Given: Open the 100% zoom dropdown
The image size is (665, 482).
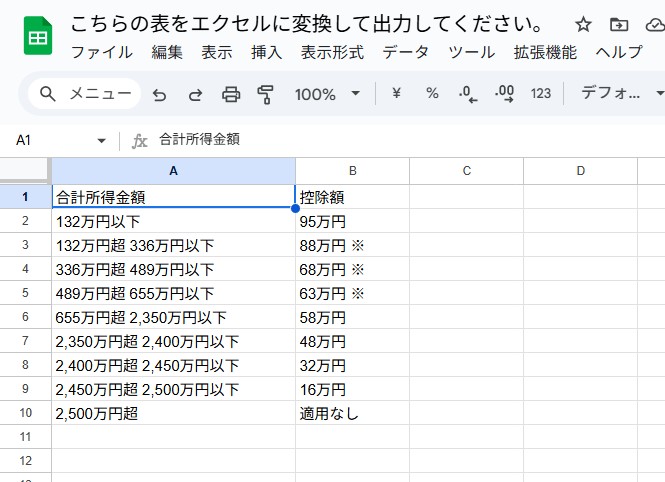Looking at the screenshot, I should [326, 94].
